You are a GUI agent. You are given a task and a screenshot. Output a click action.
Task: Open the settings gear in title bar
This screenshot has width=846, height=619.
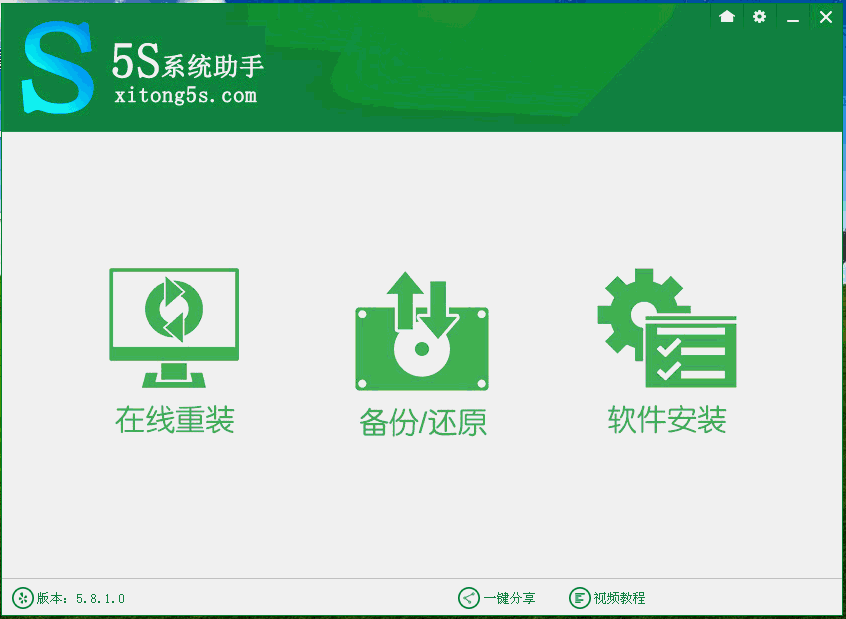coord(760,17)
